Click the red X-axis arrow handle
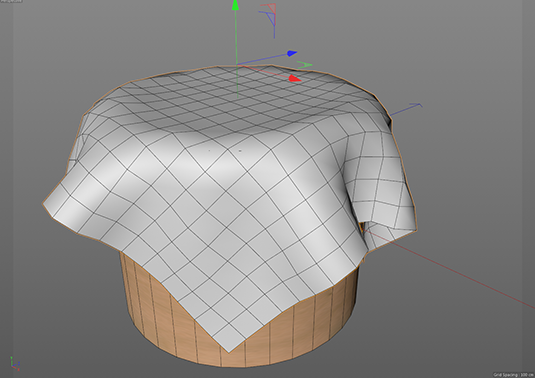The width and height of the screenshot is (535, 378). pos(294,79)
